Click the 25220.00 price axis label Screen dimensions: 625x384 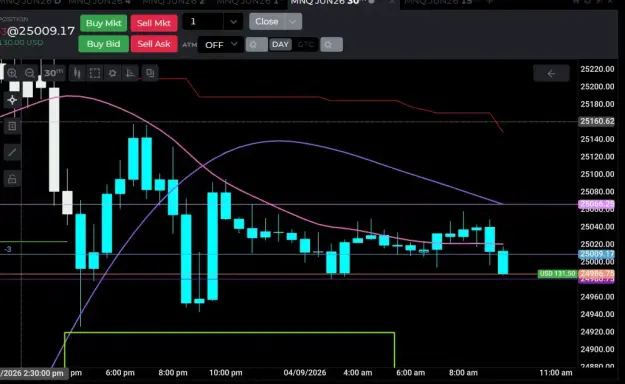(x=597, y=69)
